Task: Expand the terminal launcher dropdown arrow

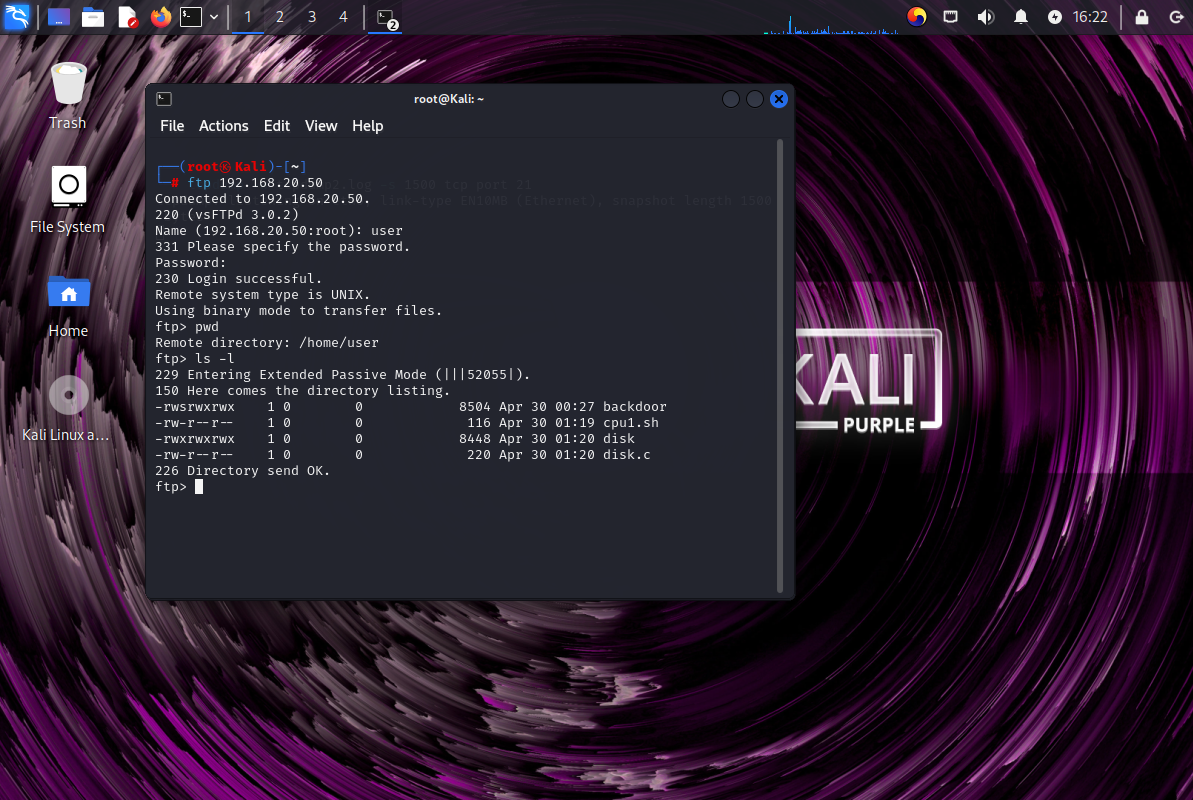Action: tap(214, 17)
